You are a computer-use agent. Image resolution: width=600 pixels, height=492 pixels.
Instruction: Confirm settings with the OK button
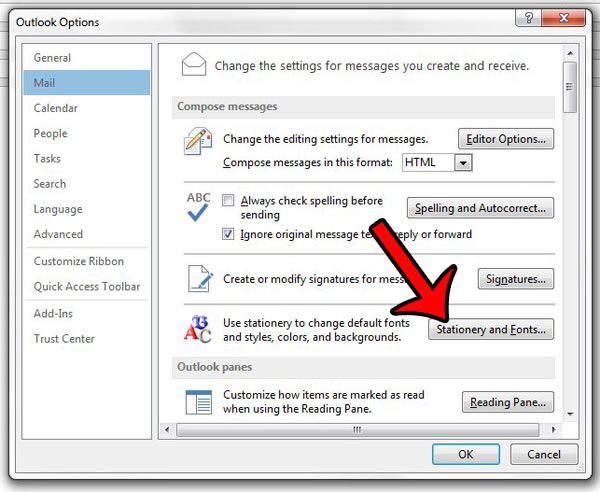point(466,454)
